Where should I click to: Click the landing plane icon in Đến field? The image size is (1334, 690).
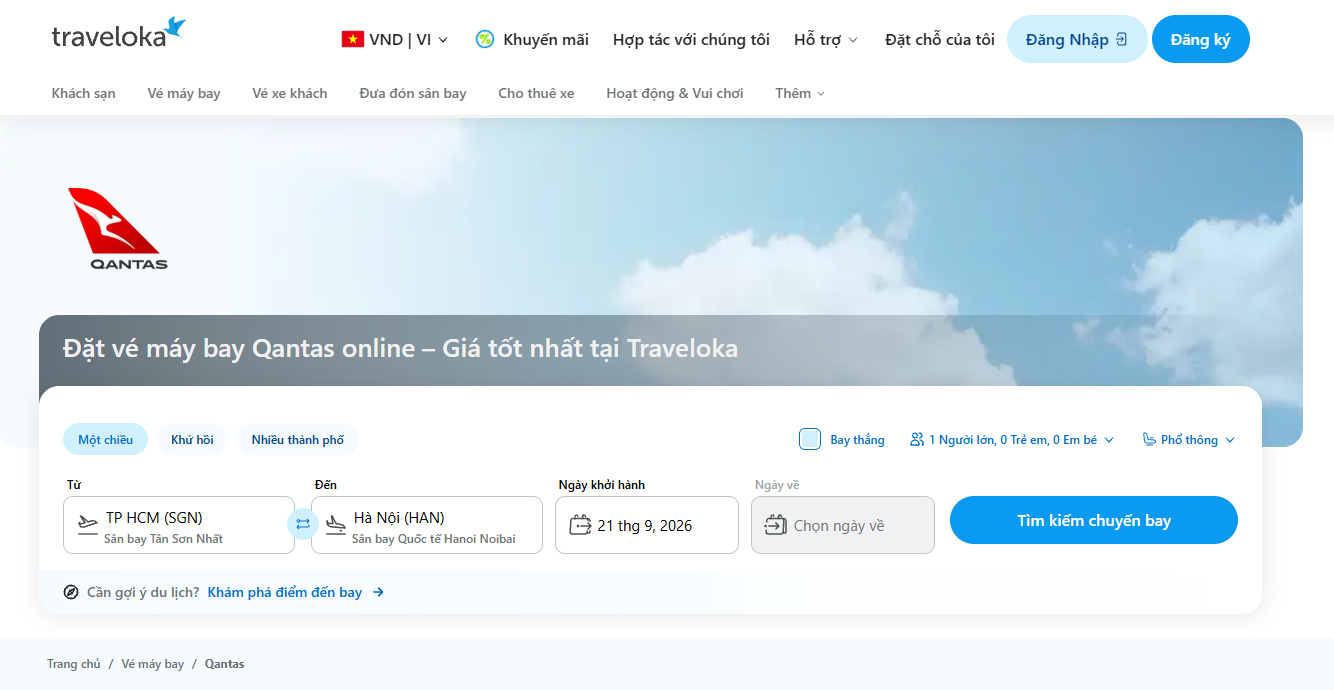(336, 524)
